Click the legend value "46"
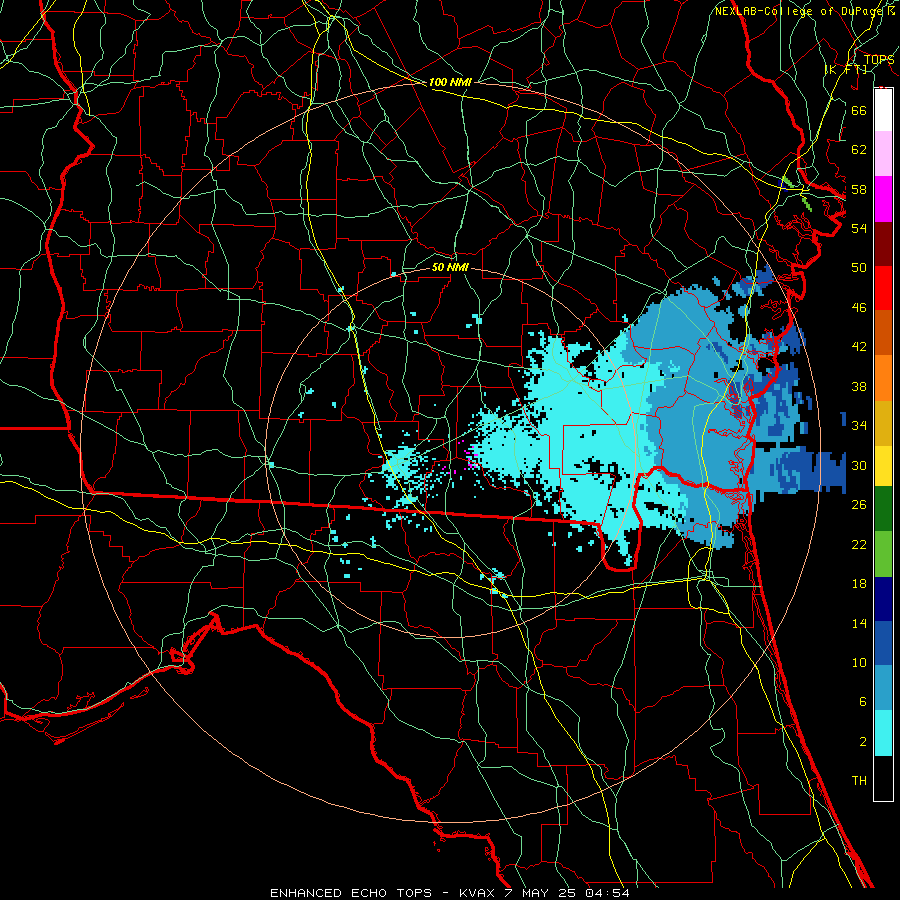The width and height of the screenshot is (900, 900). tap(859, 308)
